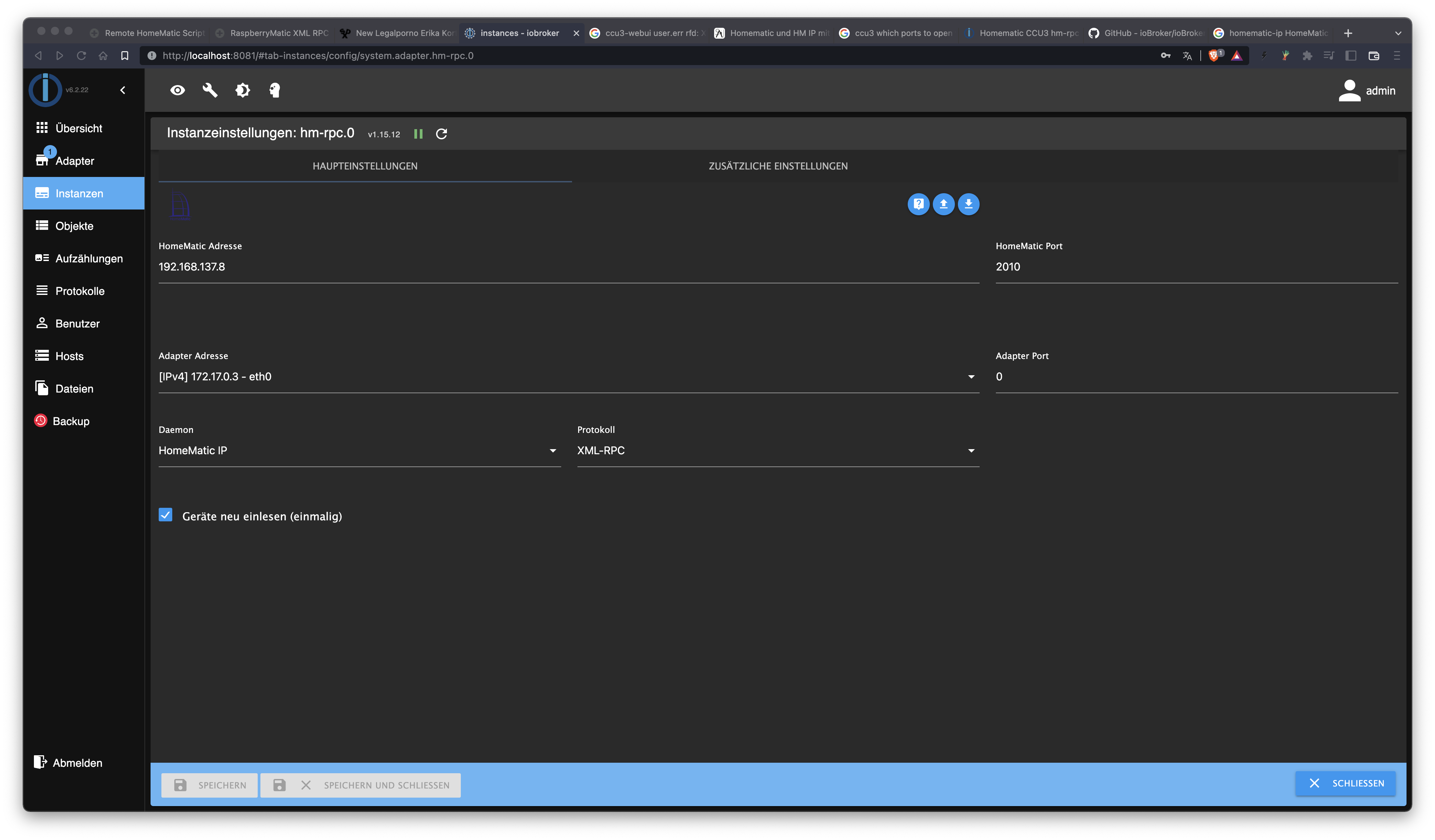Viewport: 1435px width, 840px height.
Task: Toggle the light/dark theme brightness icon
Action: 242,91
